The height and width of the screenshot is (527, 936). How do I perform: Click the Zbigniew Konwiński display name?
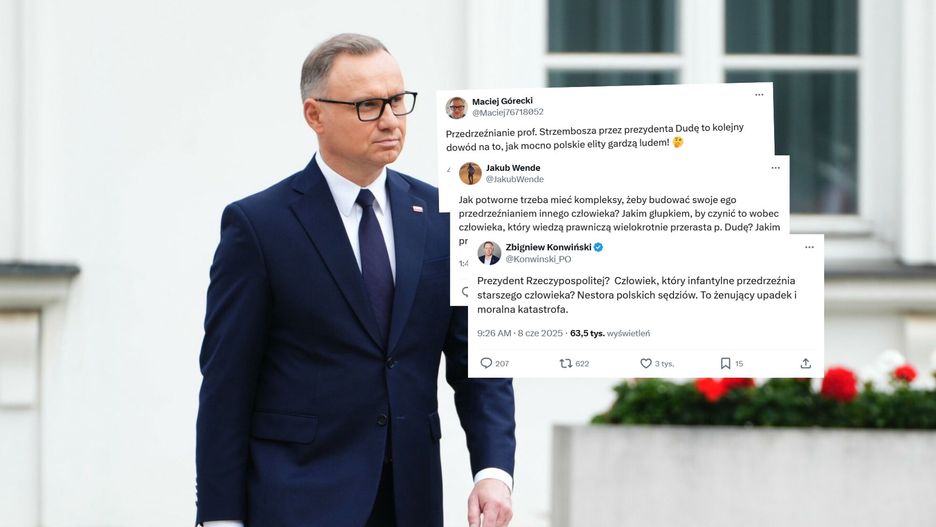[549, 247]
